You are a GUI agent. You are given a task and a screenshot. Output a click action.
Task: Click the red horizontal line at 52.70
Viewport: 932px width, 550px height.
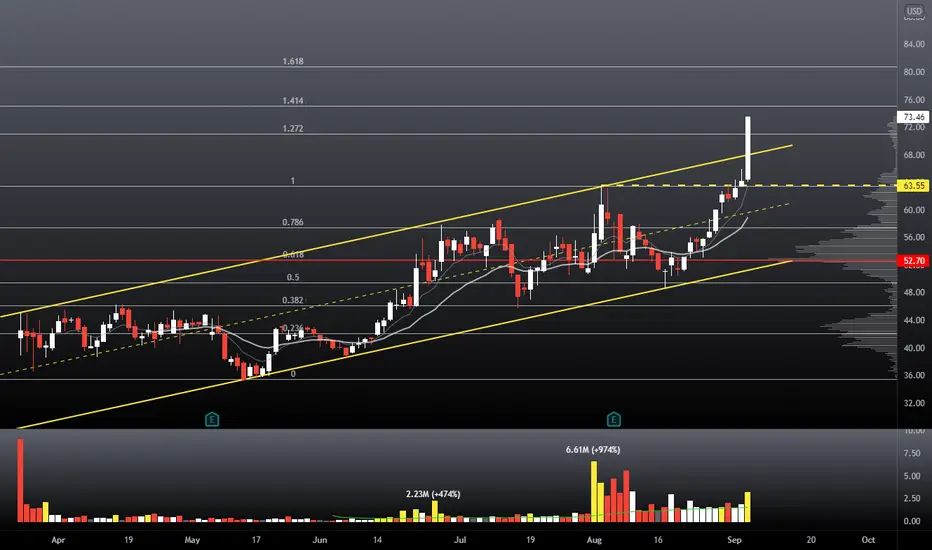click(x=448, y=260)
